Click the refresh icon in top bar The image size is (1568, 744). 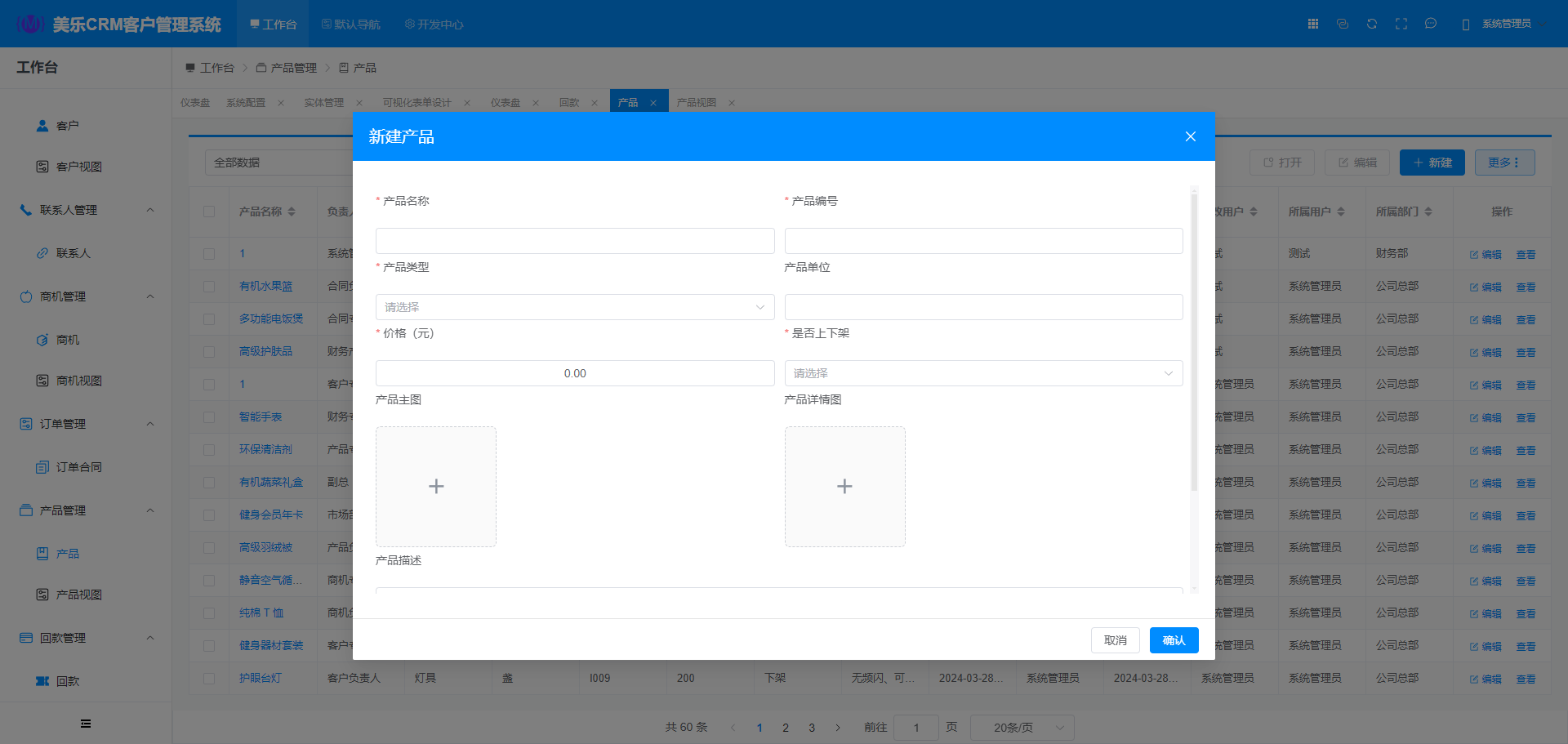click(1372, 24)
